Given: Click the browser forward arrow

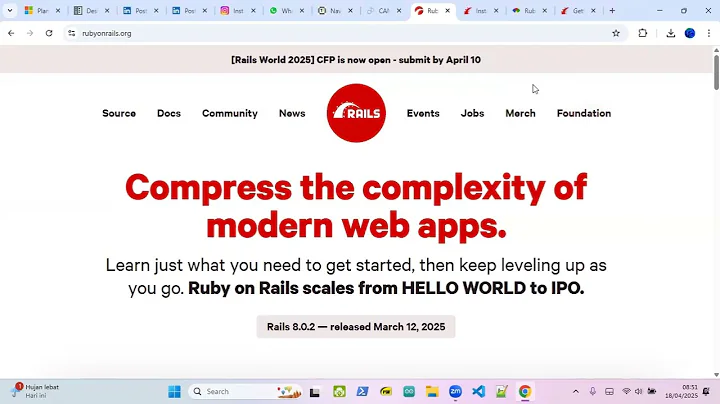Looking at the screenshot, I should click(x=30, y=33).
